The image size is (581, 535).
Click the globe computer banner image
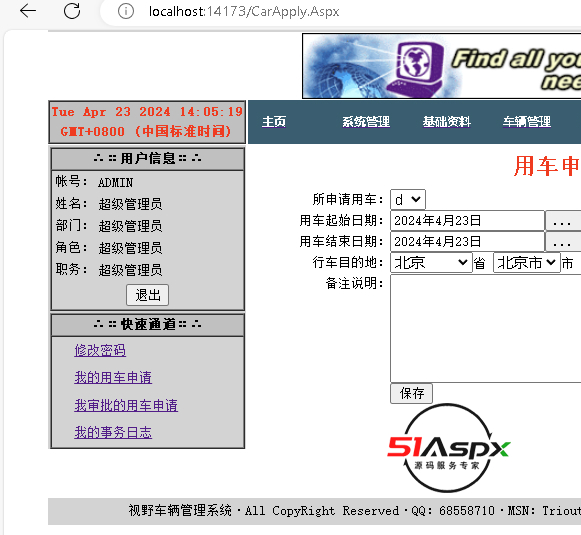point(441,66)
